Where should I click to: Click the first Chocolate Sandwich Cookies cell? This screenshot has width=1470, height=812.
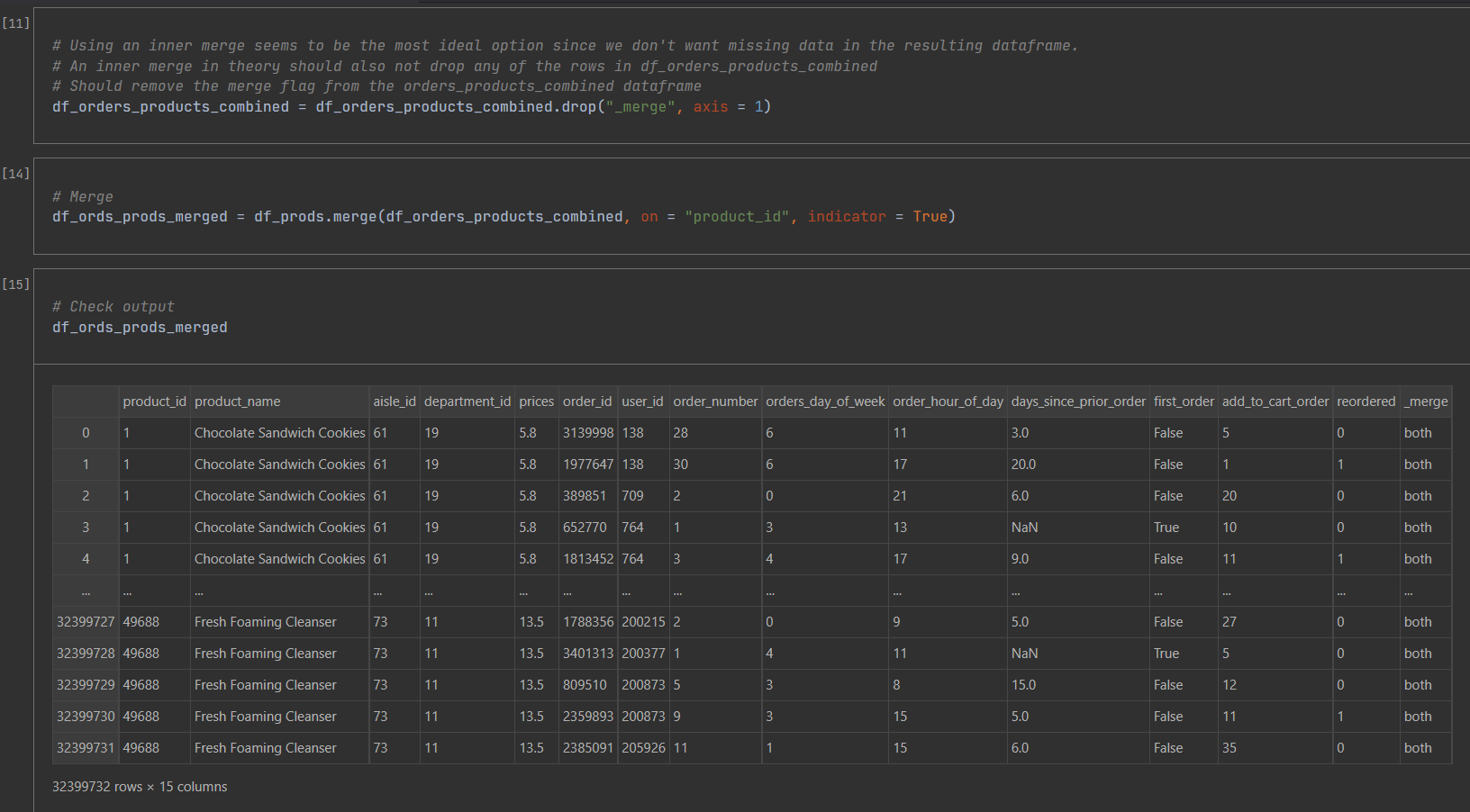tap(279, 433)
